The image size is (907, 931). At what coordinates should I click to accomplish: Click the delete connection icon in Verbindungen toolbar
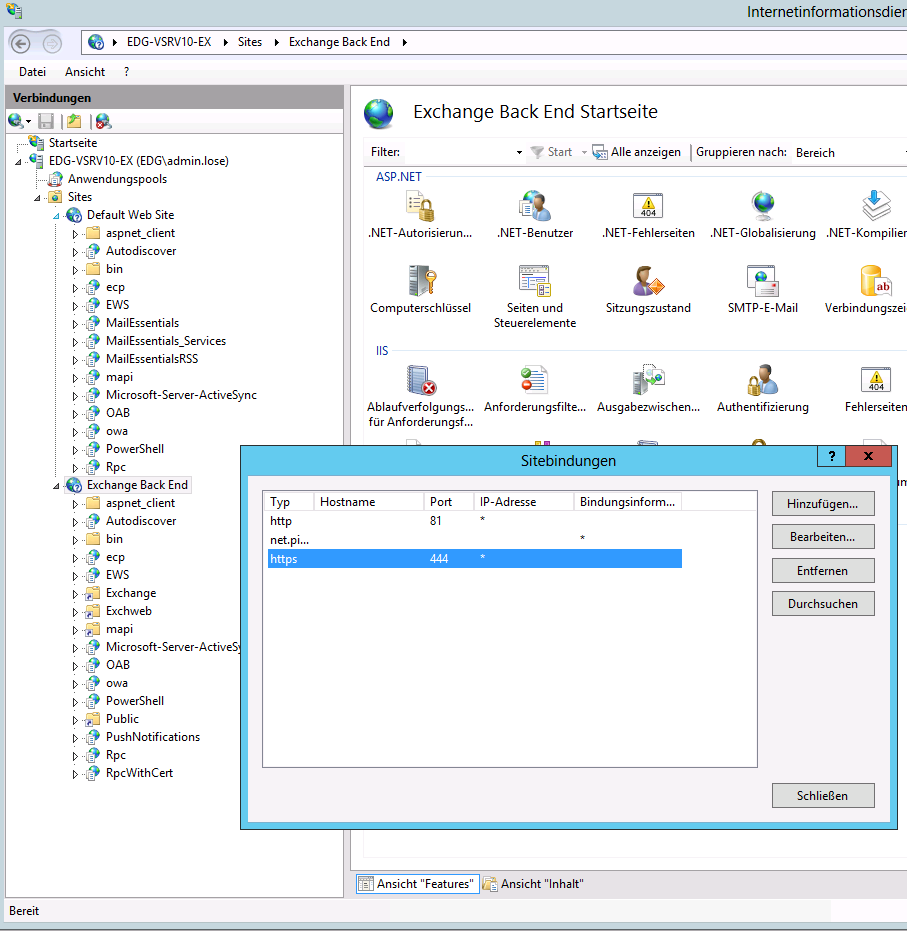103,121
